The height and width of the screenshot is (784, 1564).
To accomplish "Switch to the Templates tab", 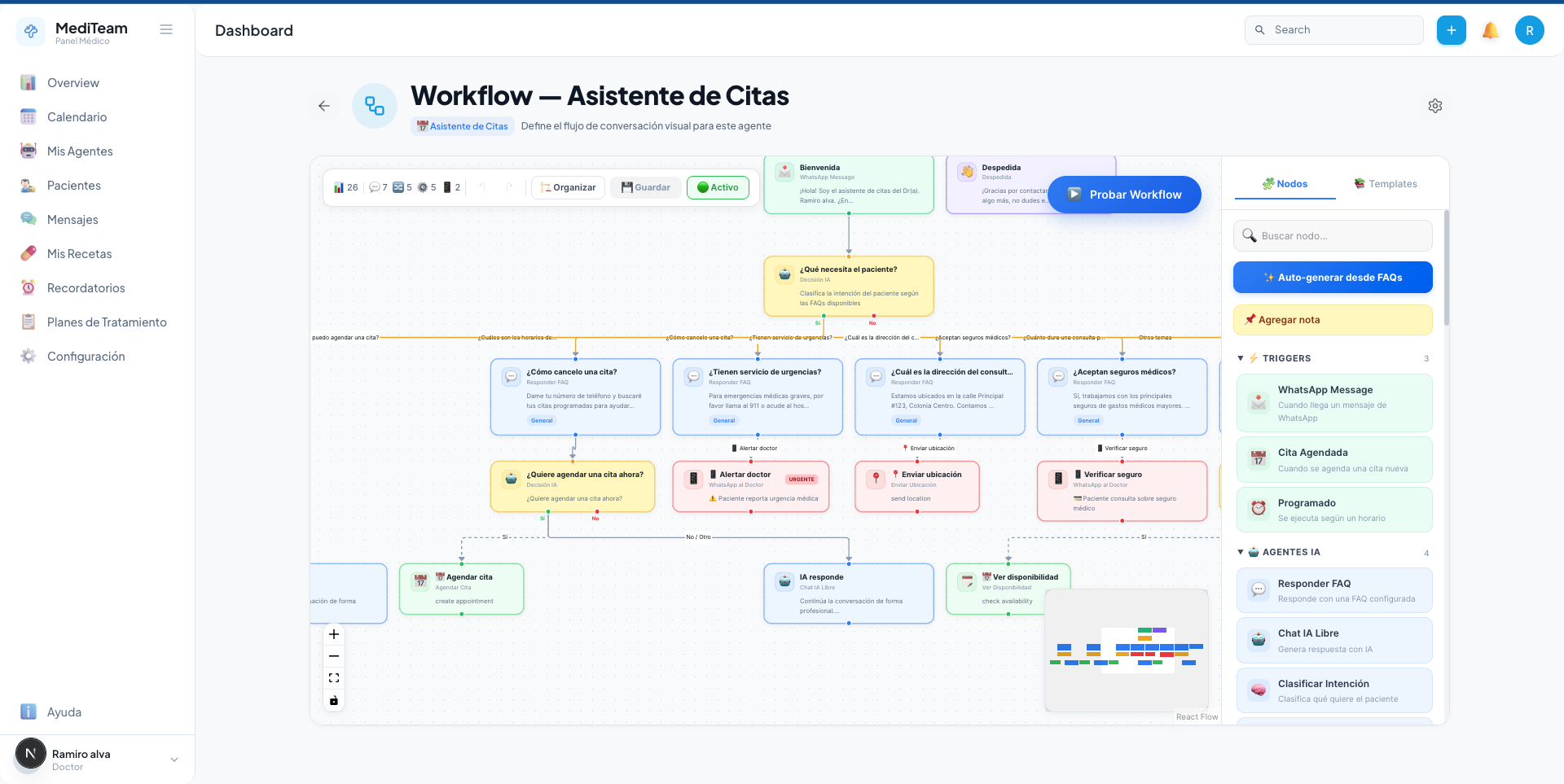I will [x=1386, y=184].
